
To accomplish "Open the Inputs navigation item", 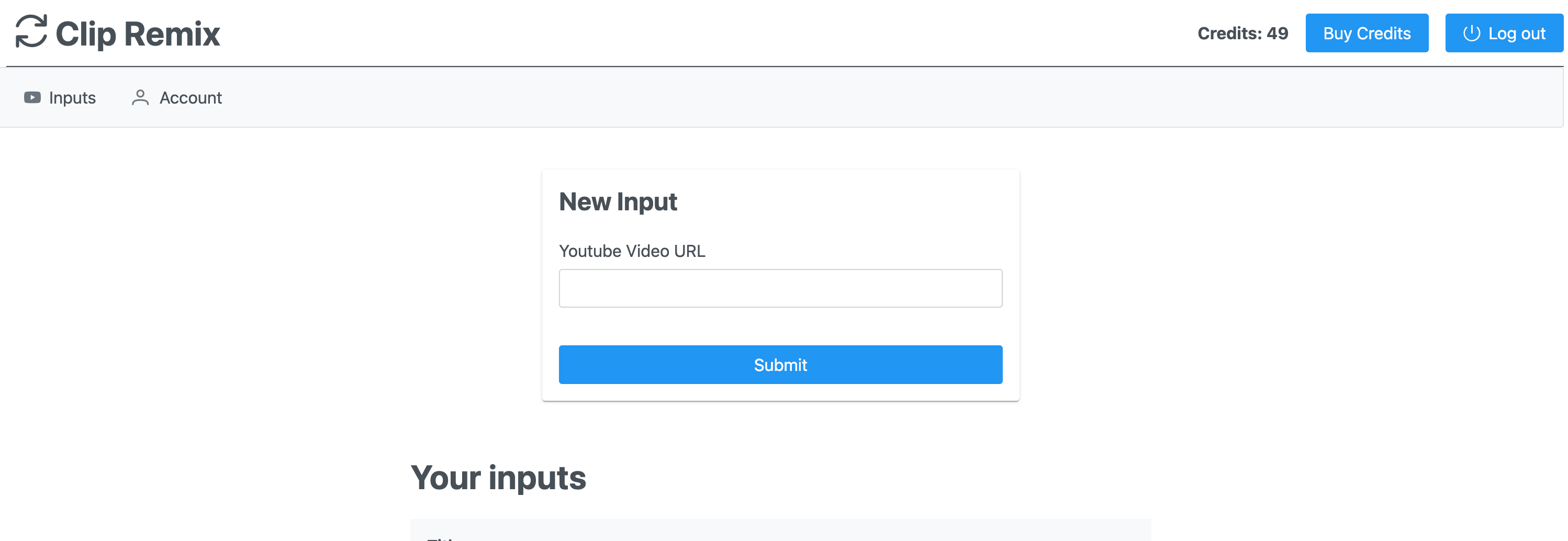I will click(x=72, y=98).
